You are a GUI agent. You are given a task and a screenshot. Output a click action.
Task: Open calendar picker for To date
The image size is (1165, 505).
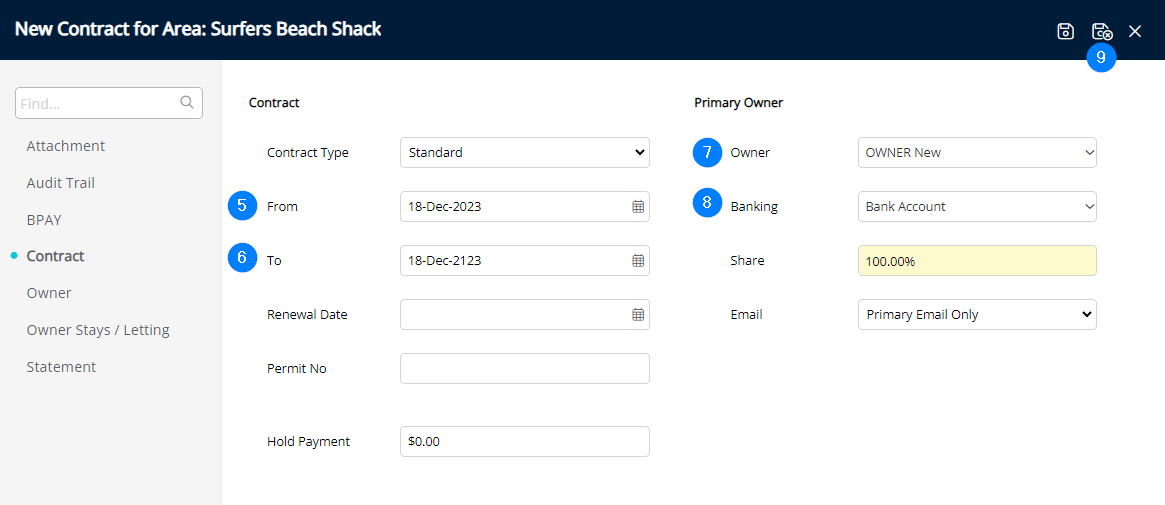(638, 261)
